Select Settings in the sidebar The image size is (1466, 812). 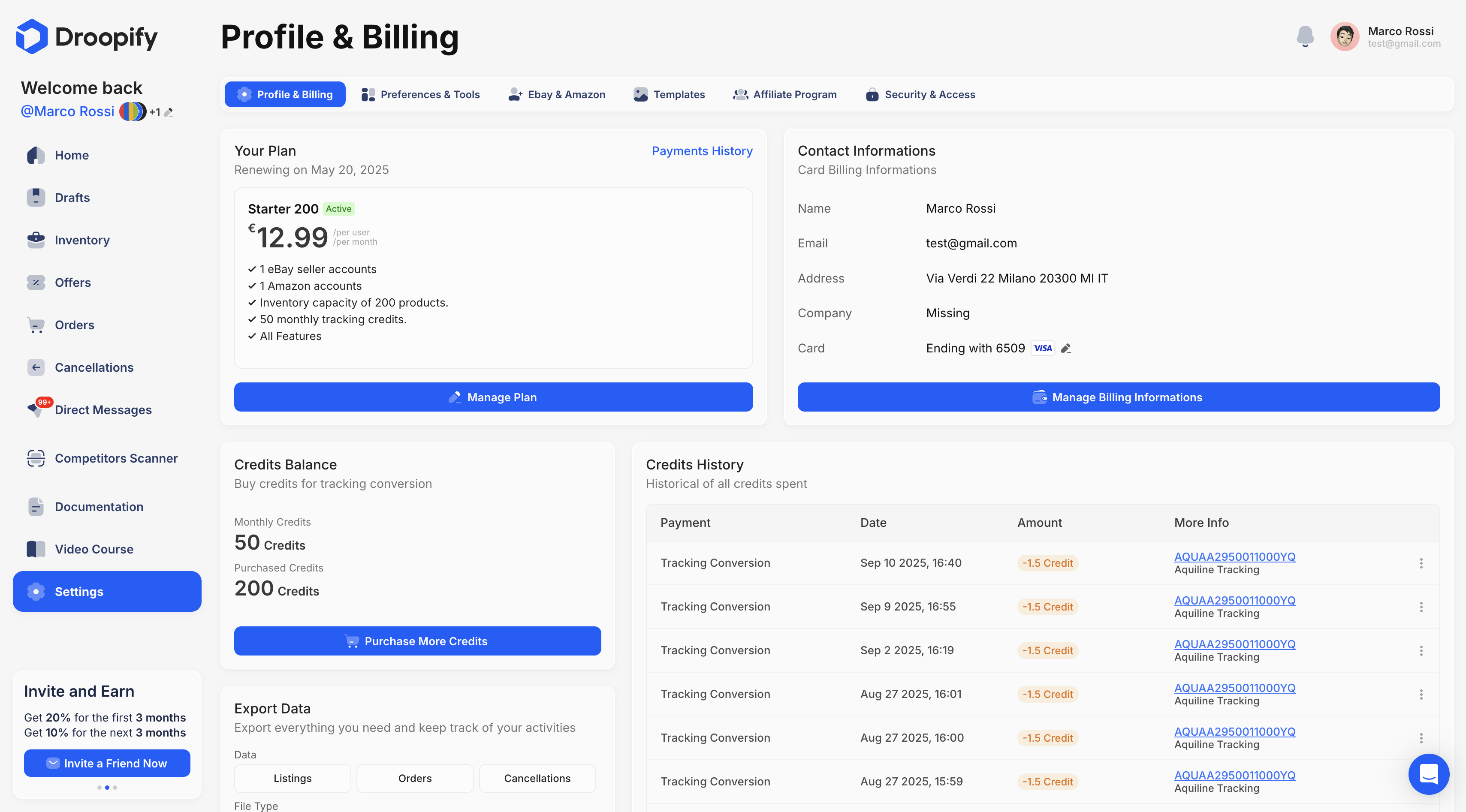pos(107,591)
